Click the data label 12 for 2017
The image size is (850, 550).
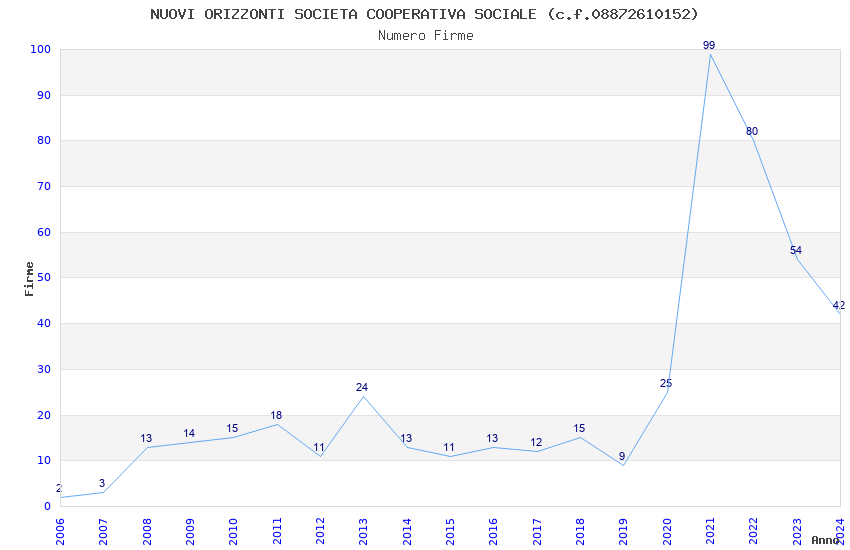(536, 443)
